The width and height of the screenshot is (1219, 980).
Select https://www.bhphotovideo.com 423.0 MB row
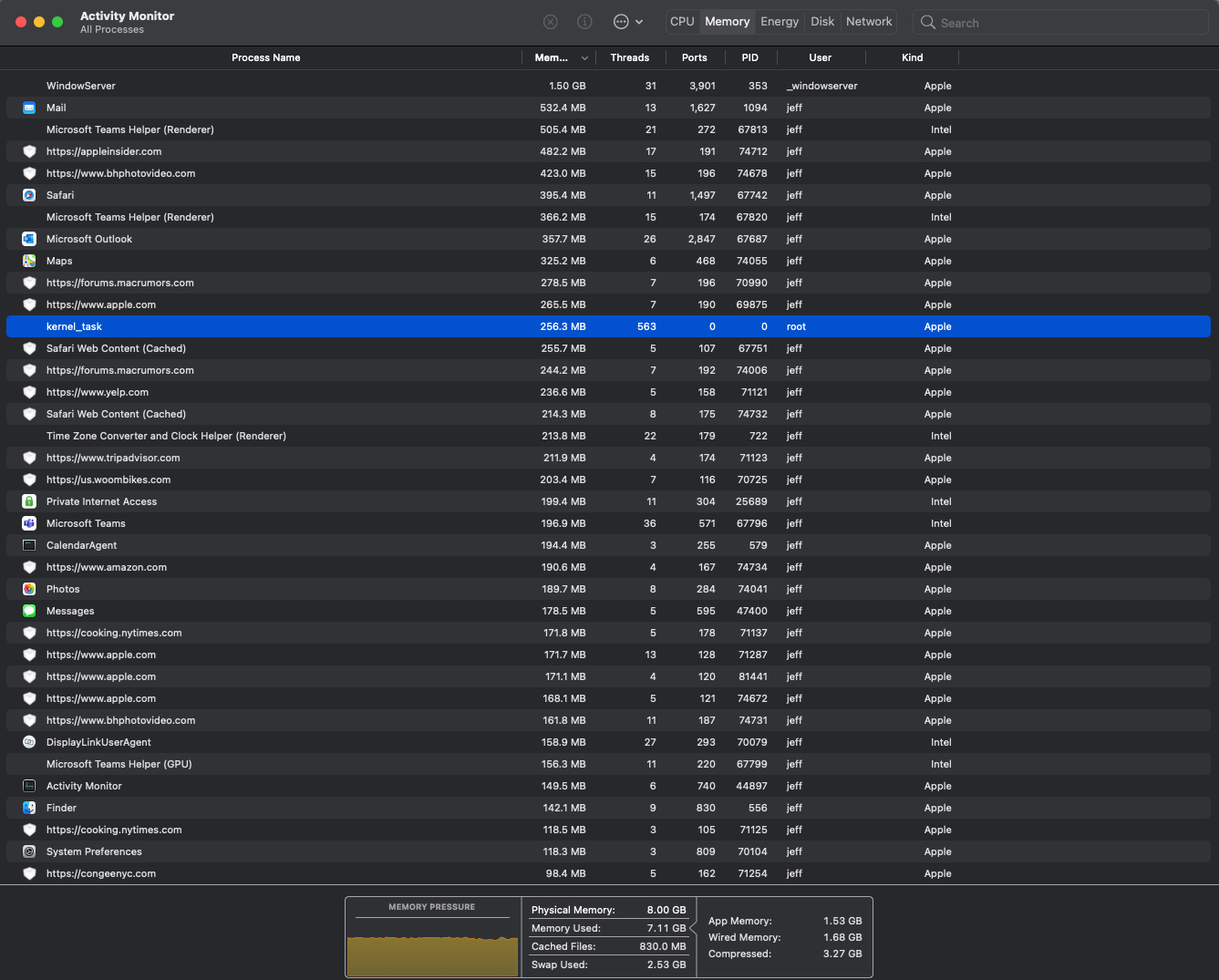(x=609, y=173)
